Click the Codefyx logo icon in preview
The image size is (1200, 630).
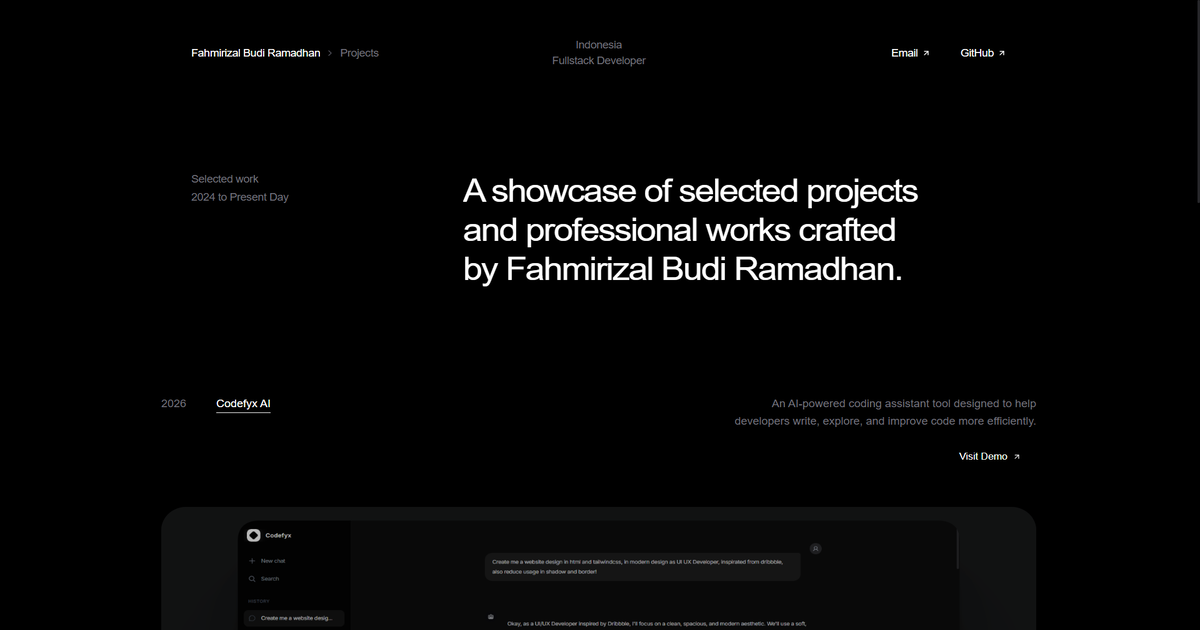coord(253,535)
